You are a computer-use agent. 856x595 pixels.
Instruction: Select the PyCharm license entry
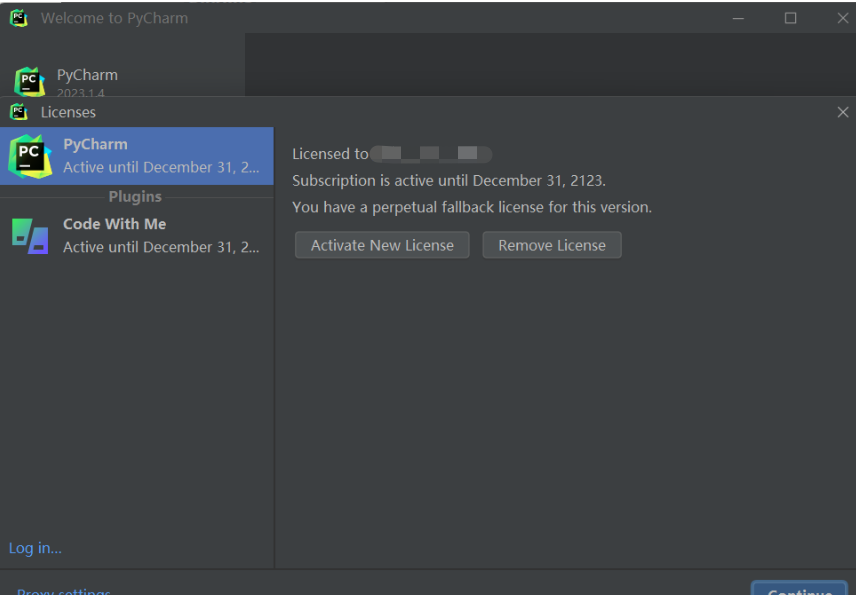(136, 156)
